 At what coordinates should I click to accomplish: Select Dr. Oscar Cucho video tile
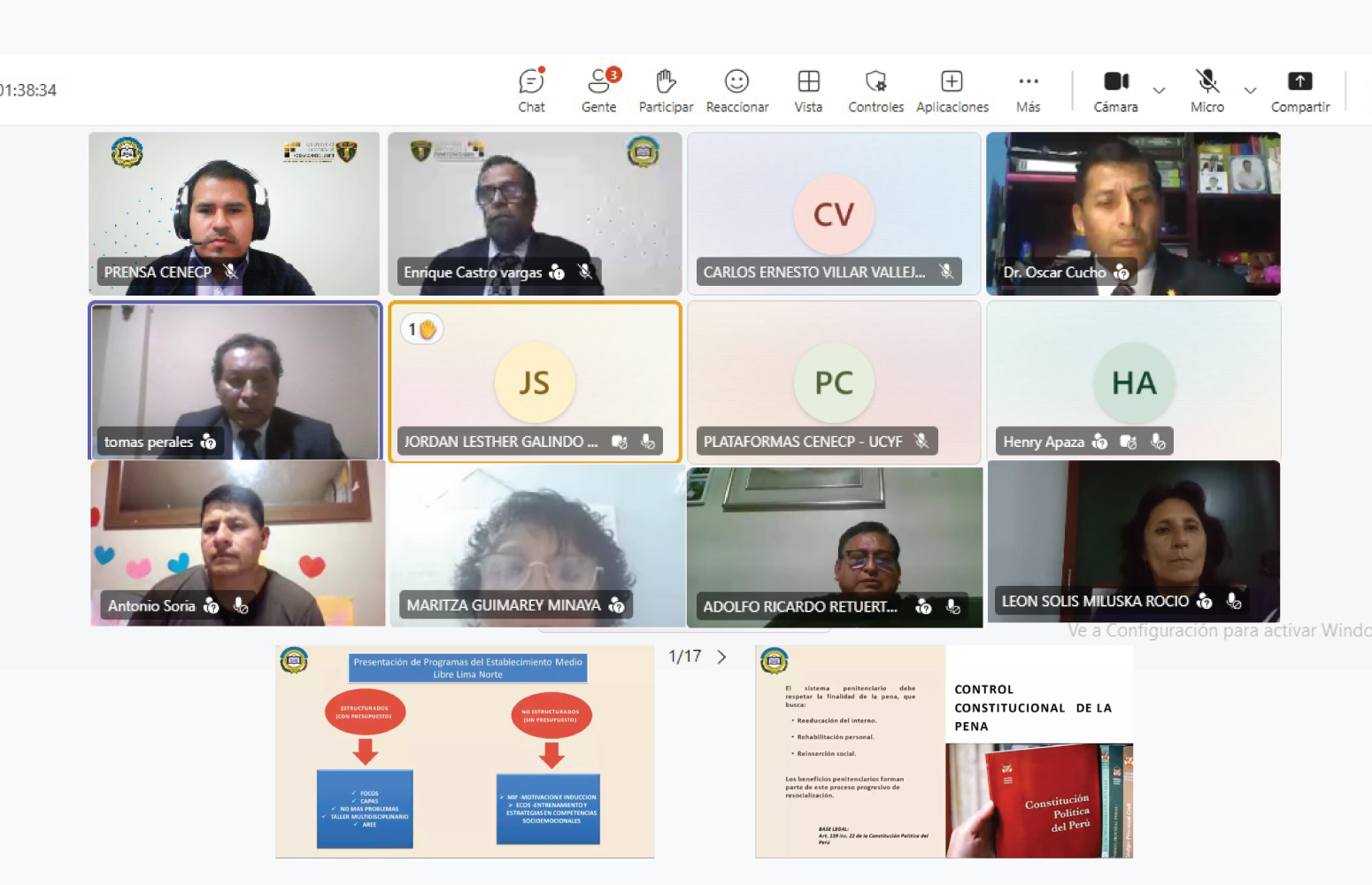point(1133,213)
